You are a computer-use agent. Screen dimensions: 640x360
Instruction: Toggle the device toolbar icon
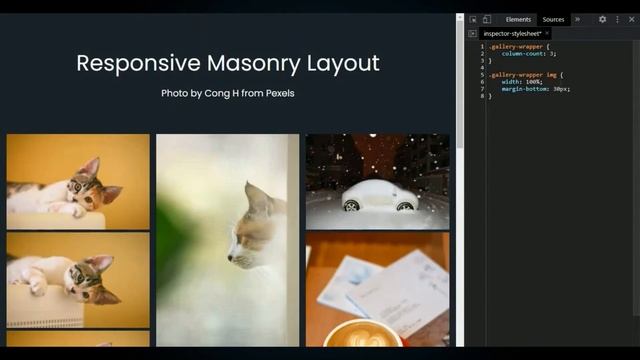click(x=487, y=20)
